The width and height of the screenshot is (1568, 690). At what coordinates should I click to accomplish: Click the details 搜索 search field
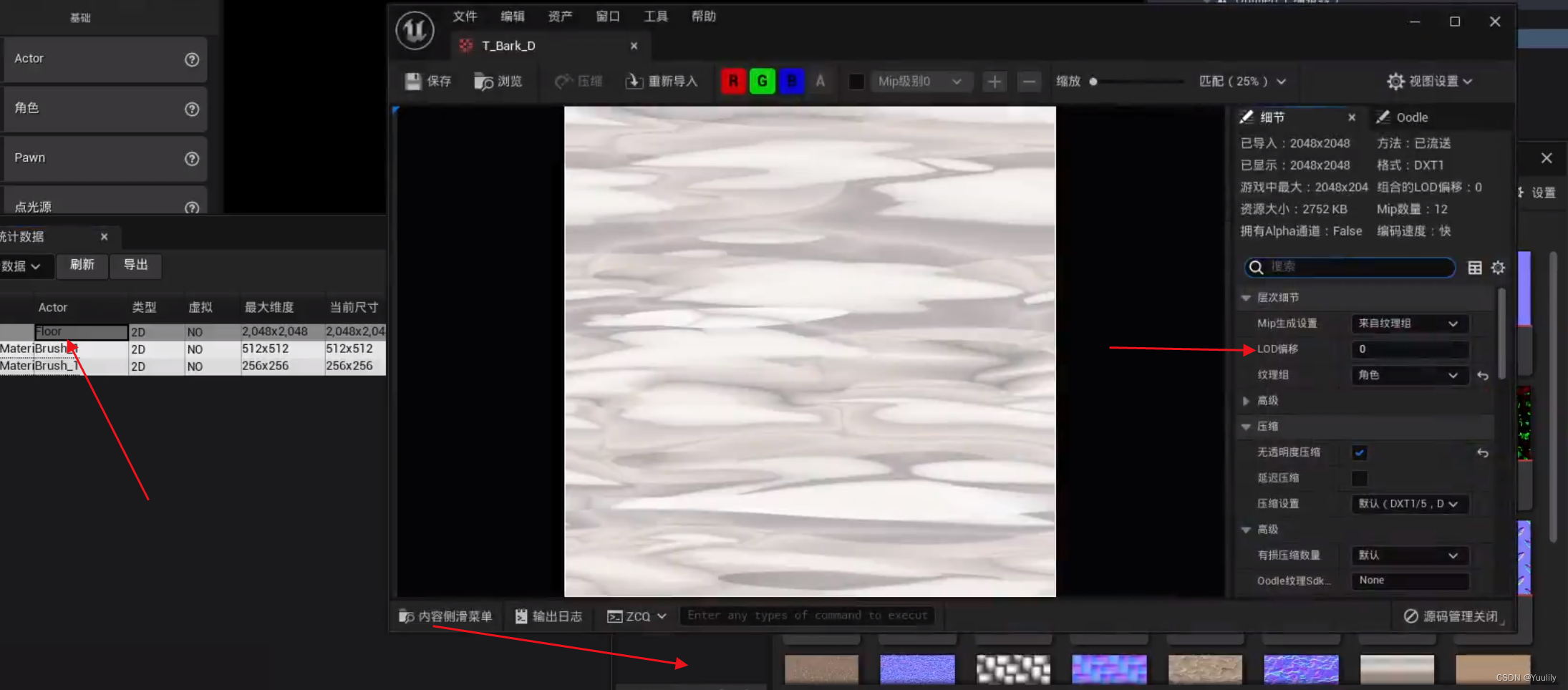(1350, 267)
